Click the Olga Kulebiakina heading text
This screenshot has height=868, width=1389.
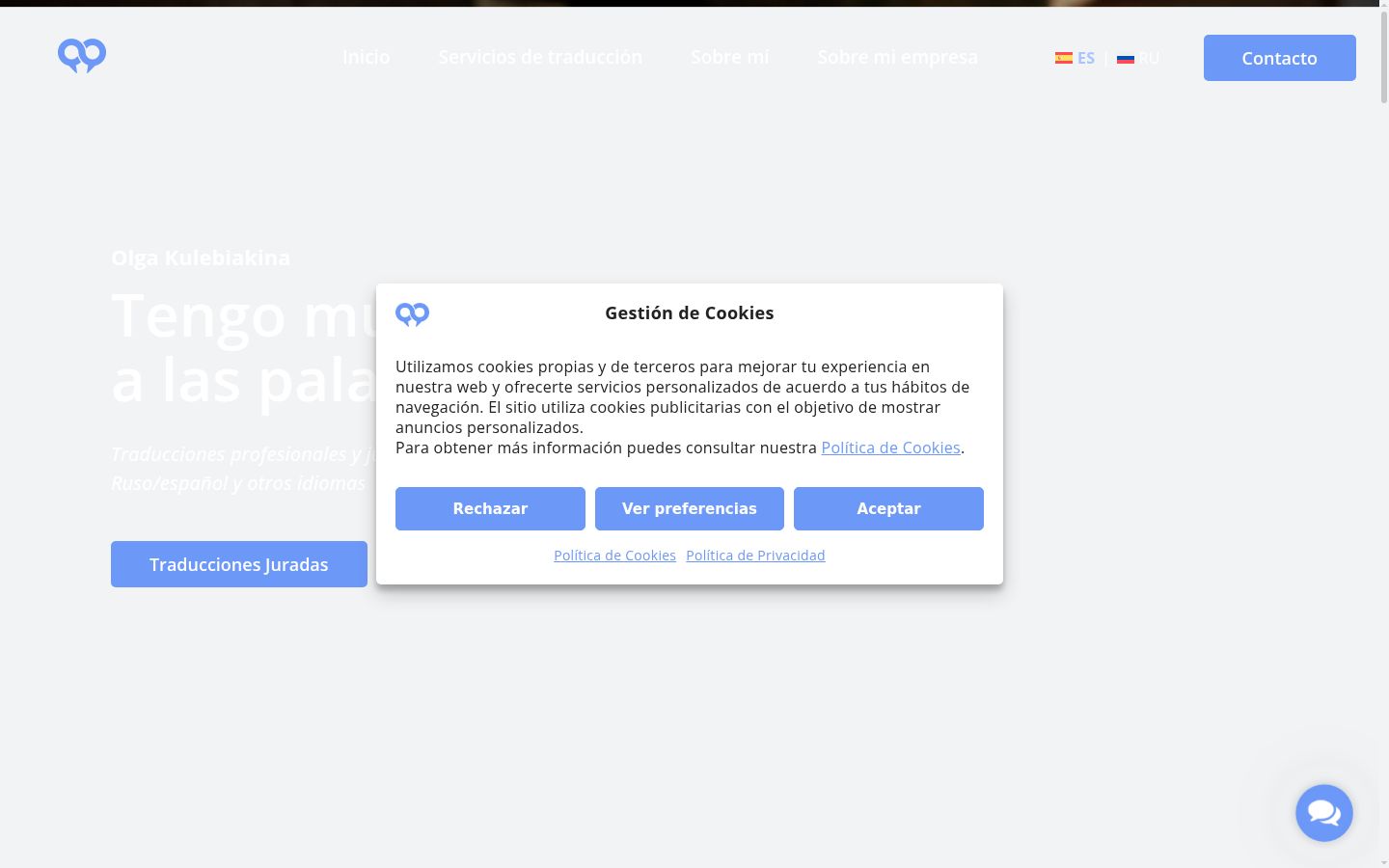201,258
